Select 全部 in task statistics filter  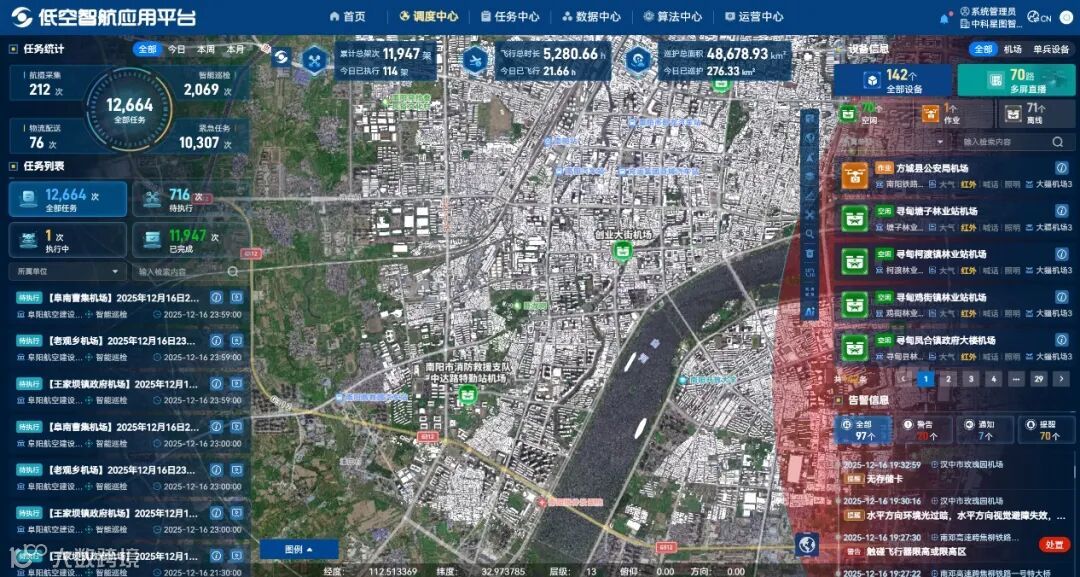147,49
